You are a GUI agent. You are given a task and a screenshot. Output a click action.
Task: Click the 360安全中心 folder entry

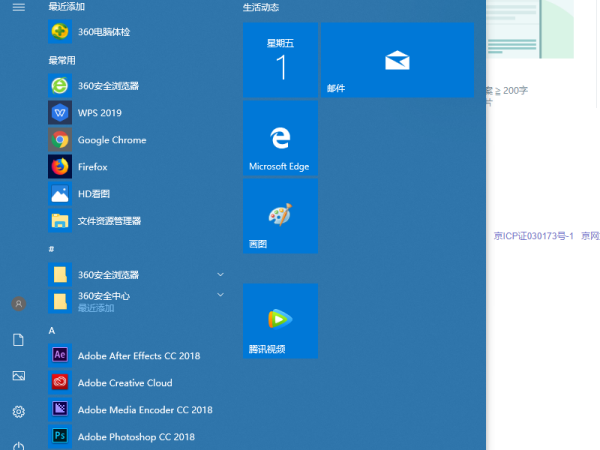[x=138, y=302]
